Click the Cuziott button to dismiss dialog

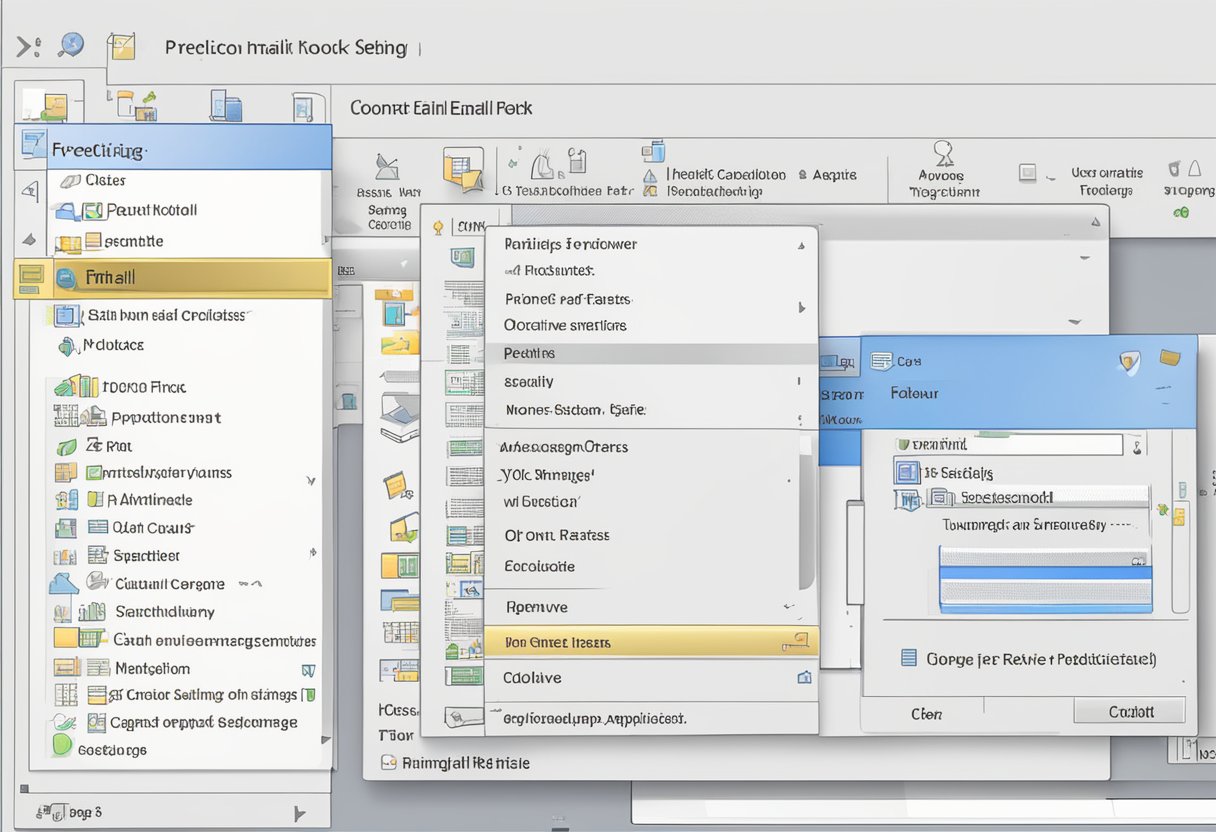pos(1131,711)
